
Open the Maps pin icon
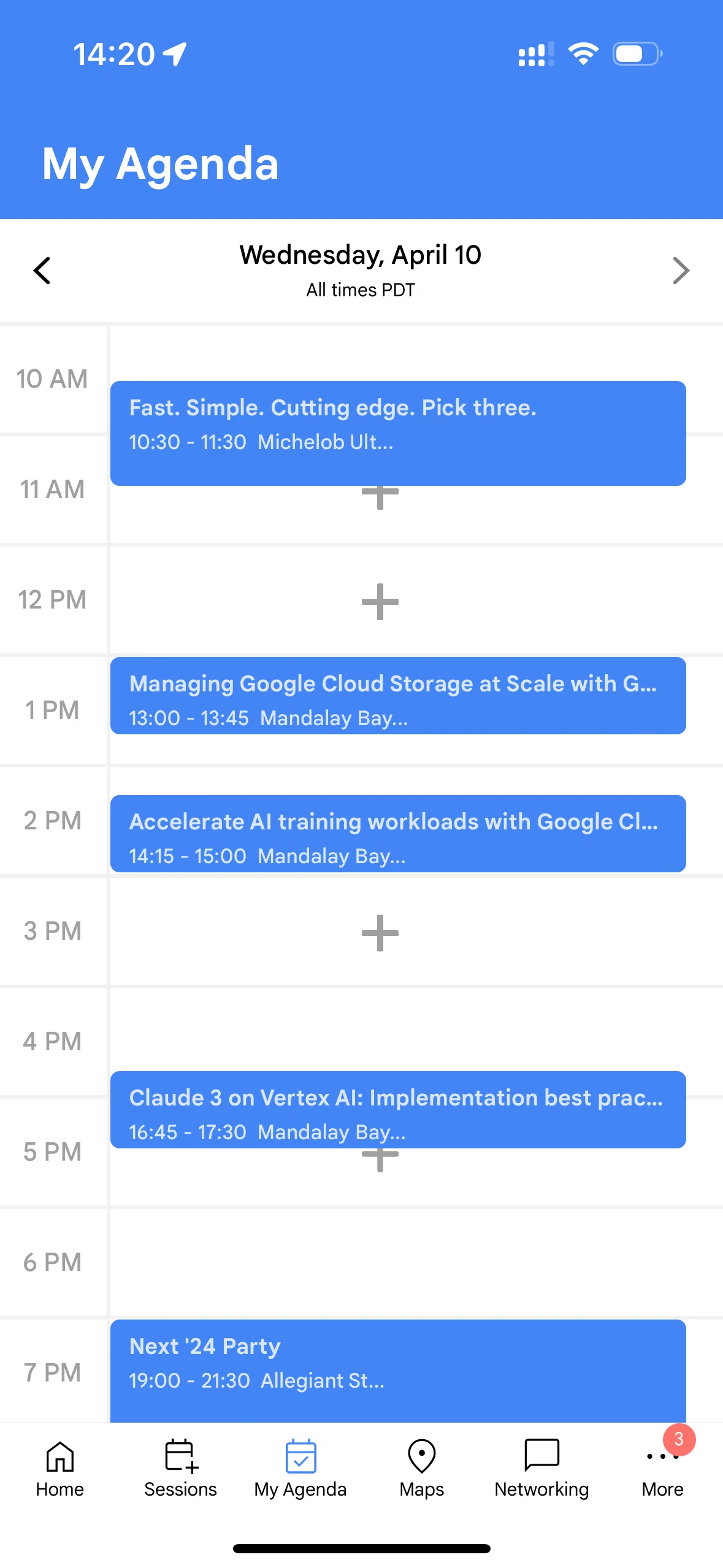point(421,1456)
